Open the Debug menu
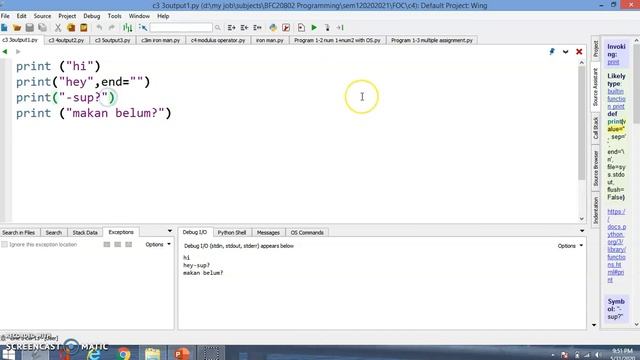This screenshot has width=640, height=360. pyautogui.click(x=91, y=16)
